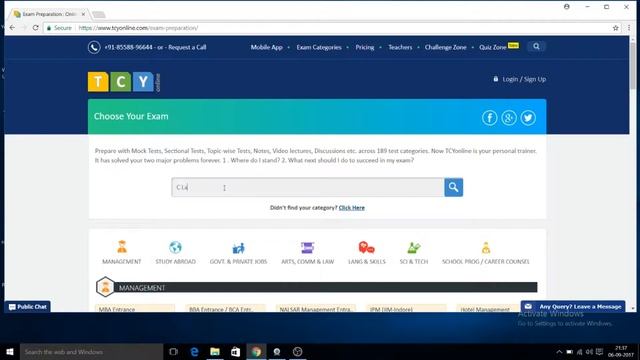Open the Quiz Zone page
Image resolution: width=640 pixels, height=360 pixels.
pos(493,47)
